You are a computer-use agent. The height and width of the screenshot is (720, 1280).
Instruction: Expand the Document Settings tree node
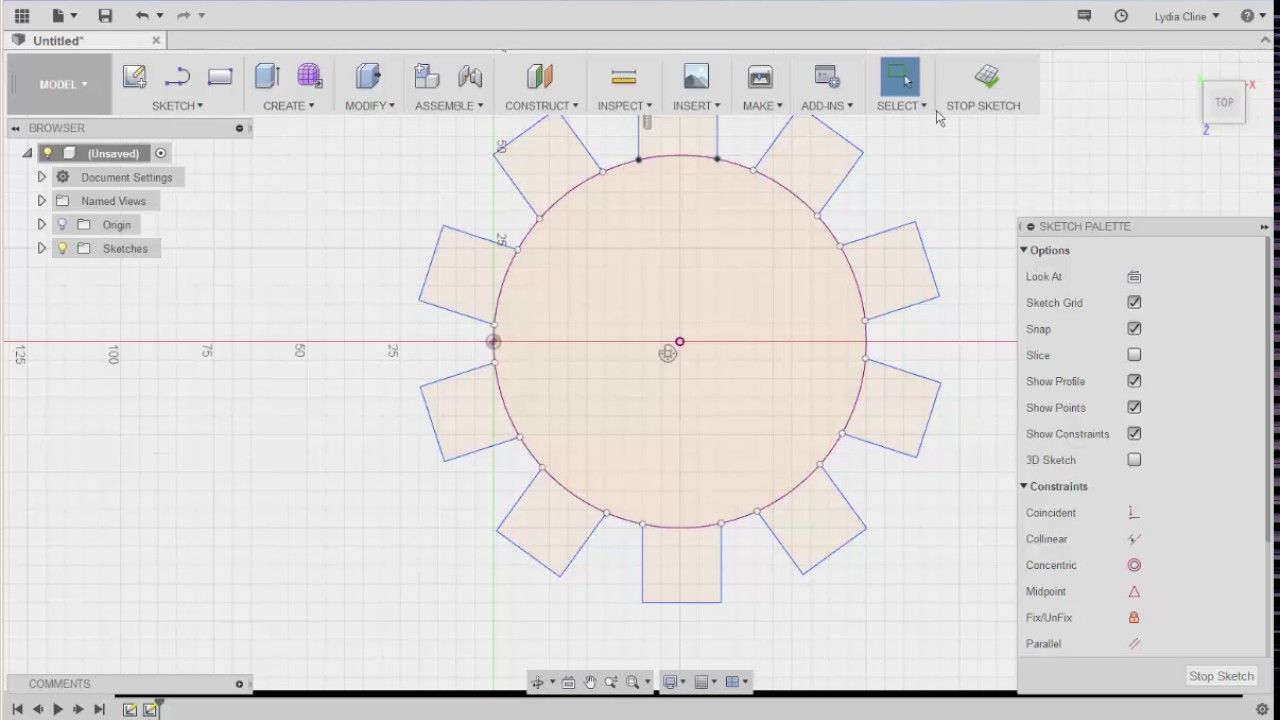point(42,177)
